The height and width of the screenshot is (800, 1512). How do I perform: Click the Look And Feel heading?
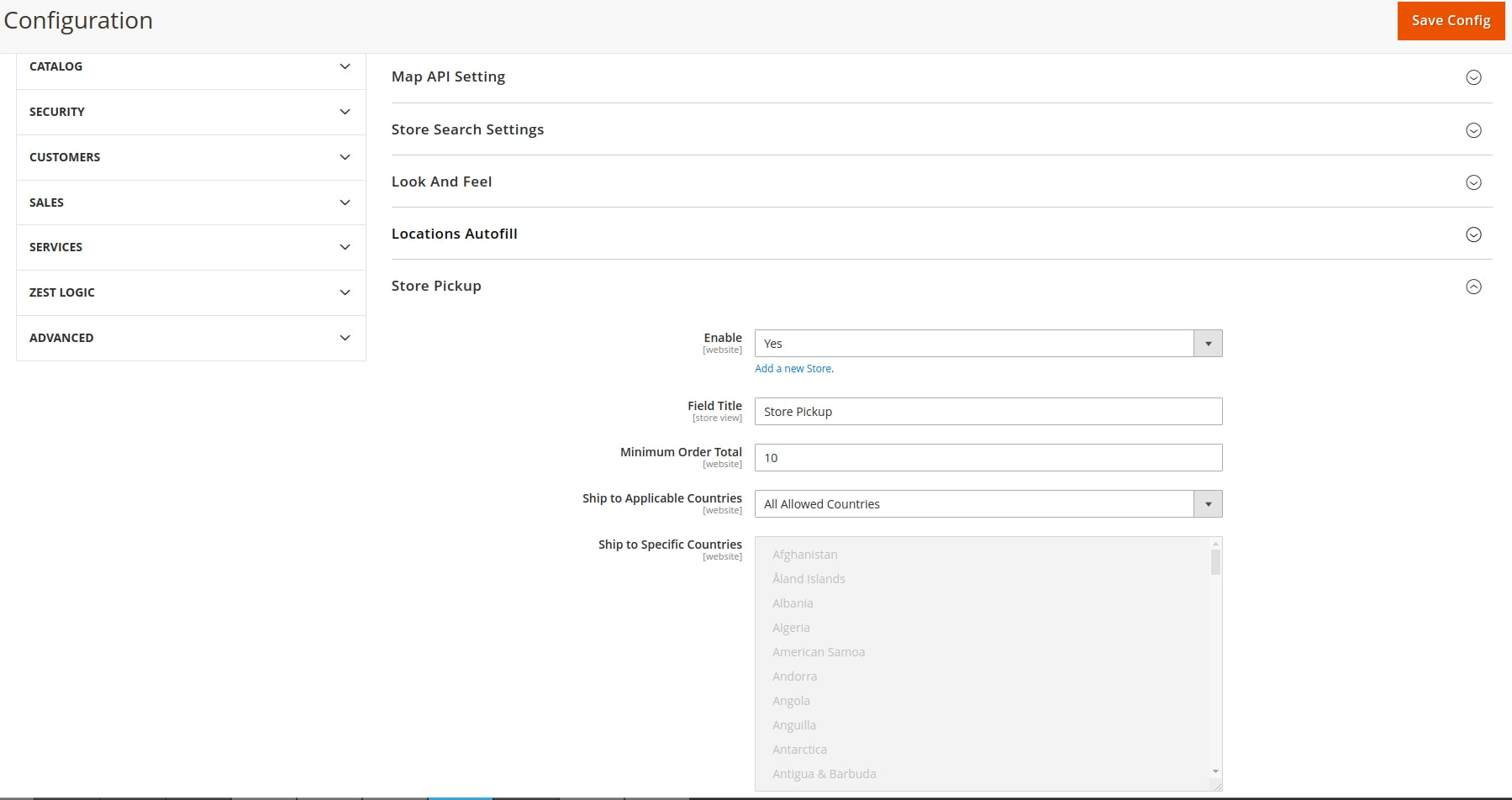coord(441,182)
